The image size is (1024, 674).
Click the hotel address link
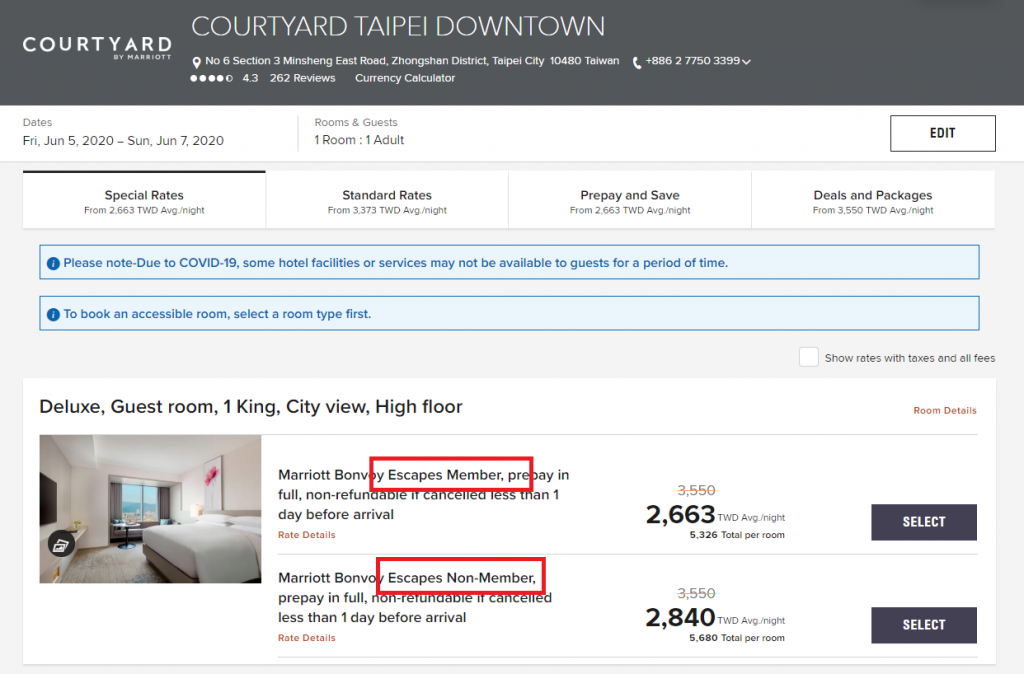point(412,61)
